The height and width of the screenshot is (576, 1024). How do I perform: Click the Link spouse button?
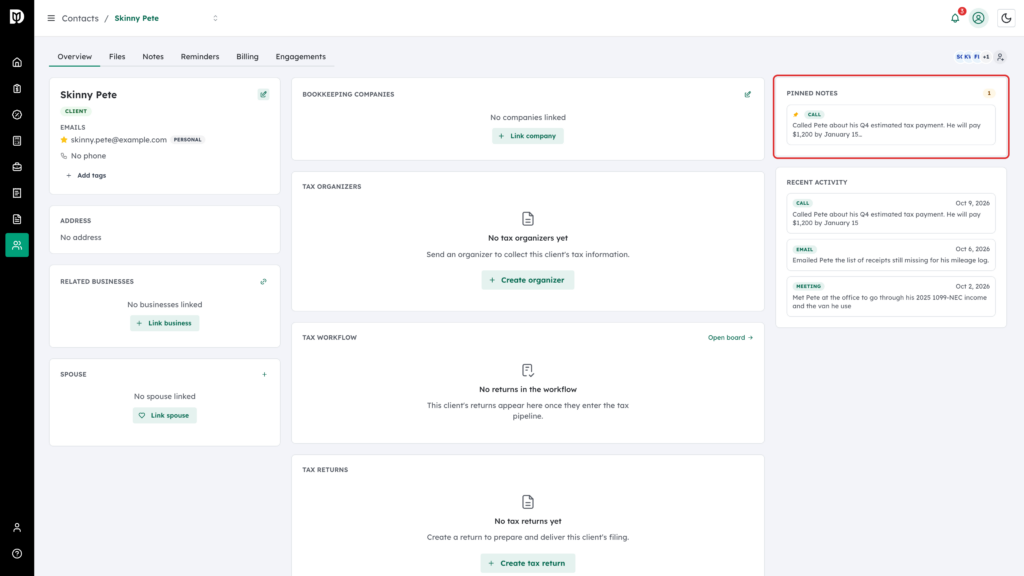coord(165,415)
